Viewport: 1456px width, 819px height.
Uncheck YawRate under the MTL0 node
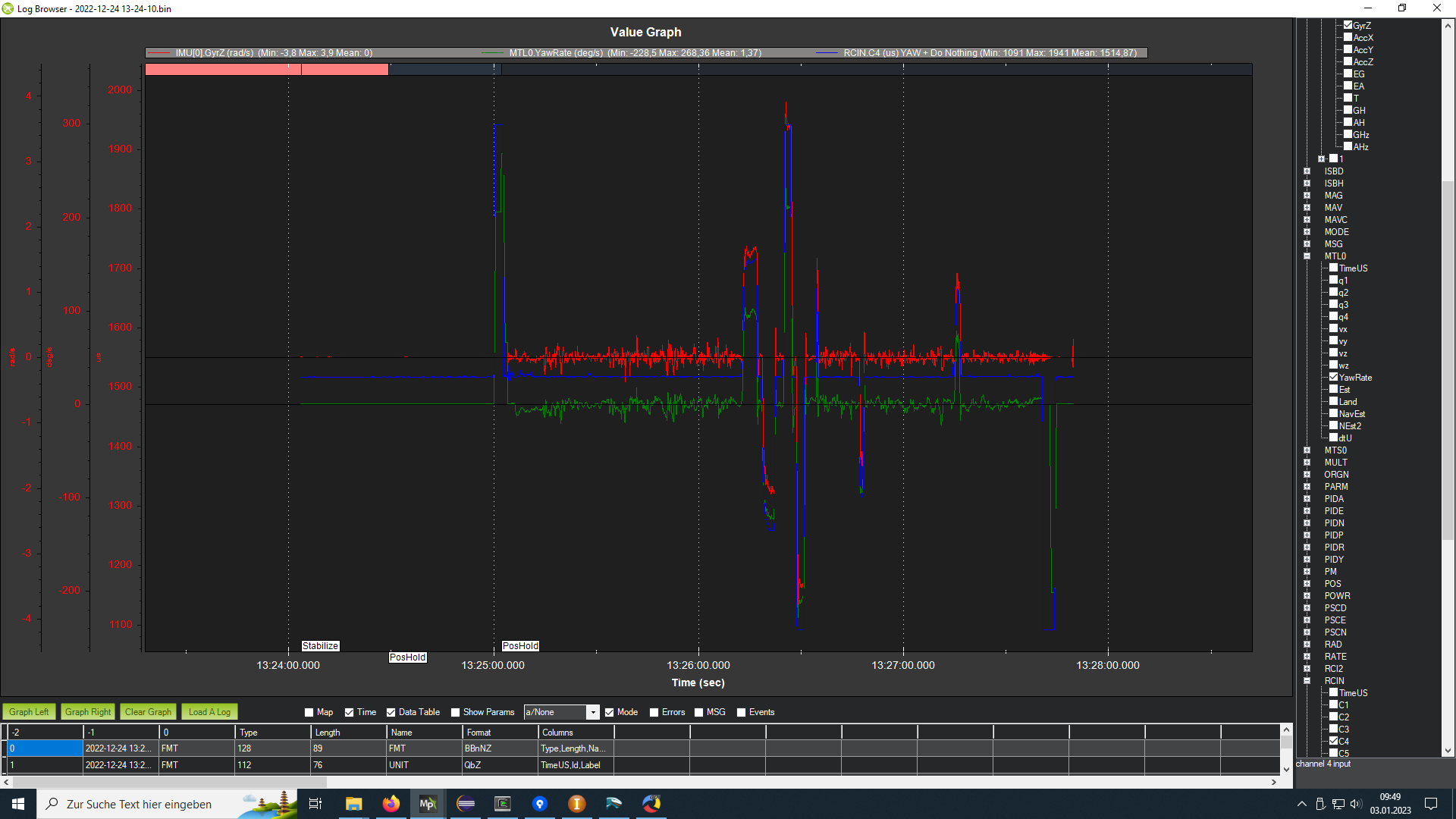click(x=1333, y=377)
